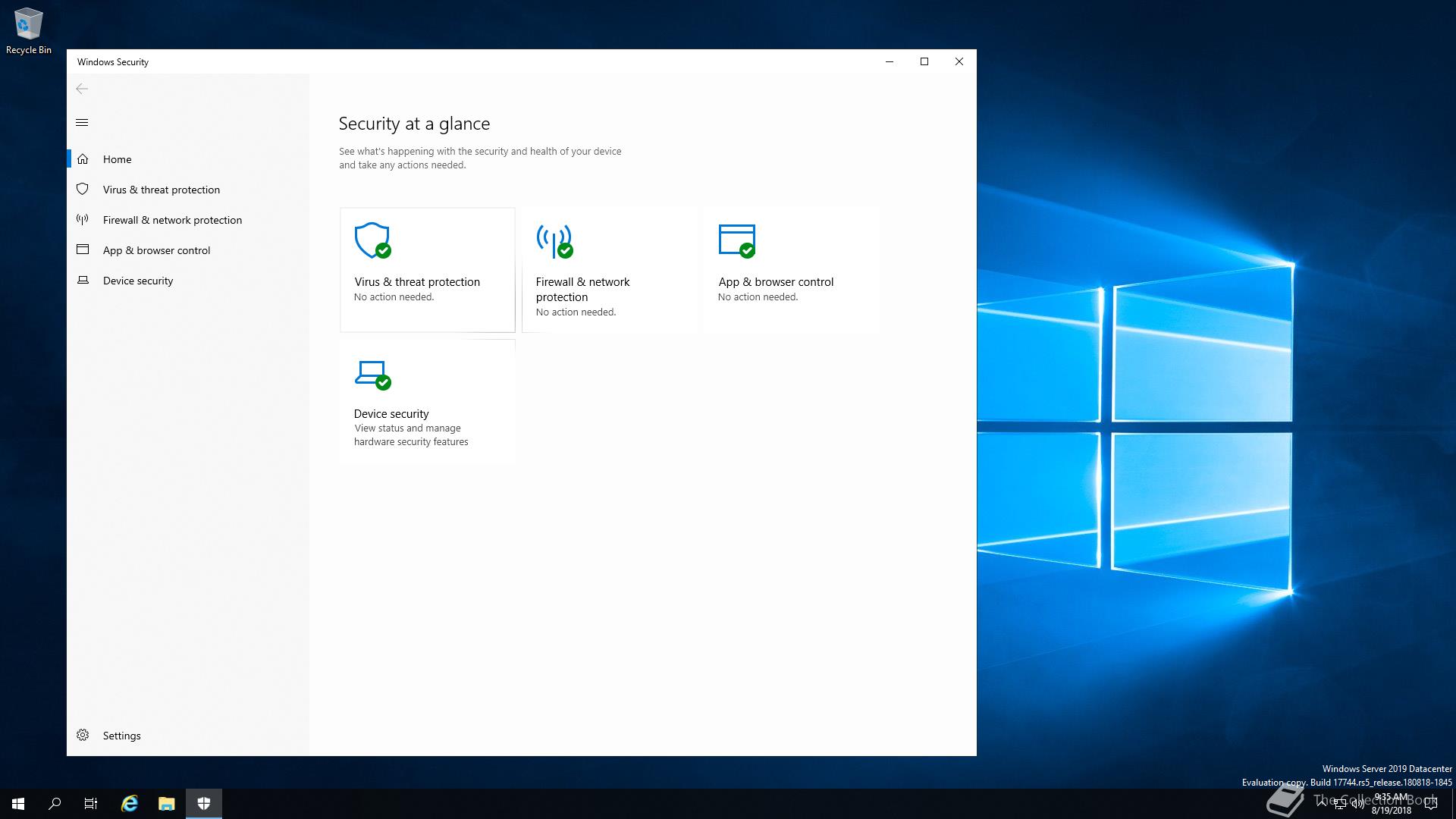
Task: Click the Firewall & network protection card antenna icon
Action: pos(554,240)
